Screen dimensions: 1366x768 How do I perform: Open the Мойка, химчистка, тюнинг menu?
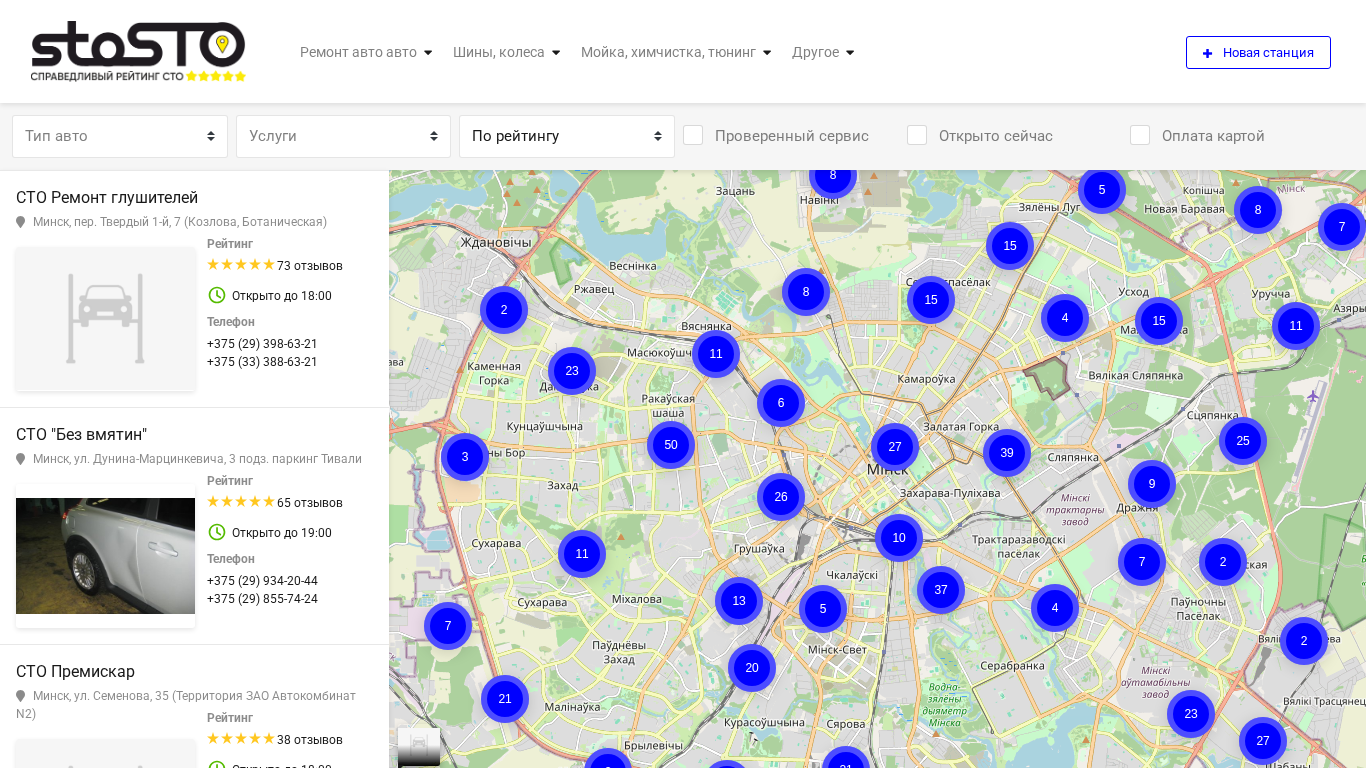pos(676,52)
